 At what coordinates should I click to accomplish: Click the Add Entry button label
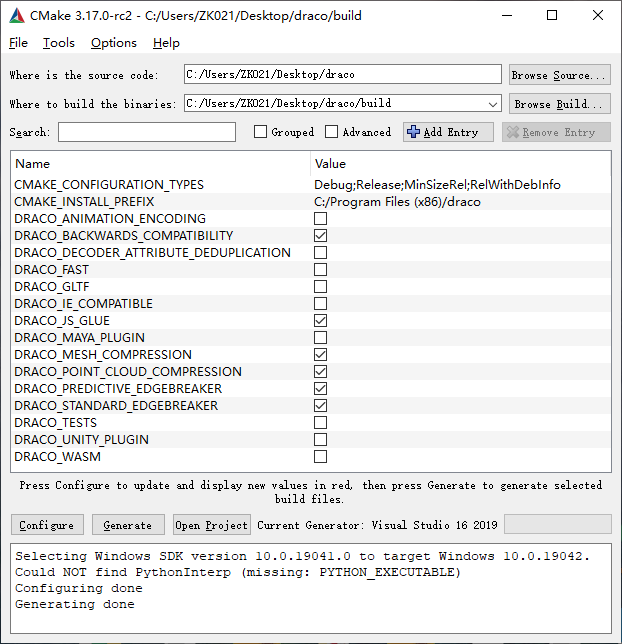[x=451, y=132]
